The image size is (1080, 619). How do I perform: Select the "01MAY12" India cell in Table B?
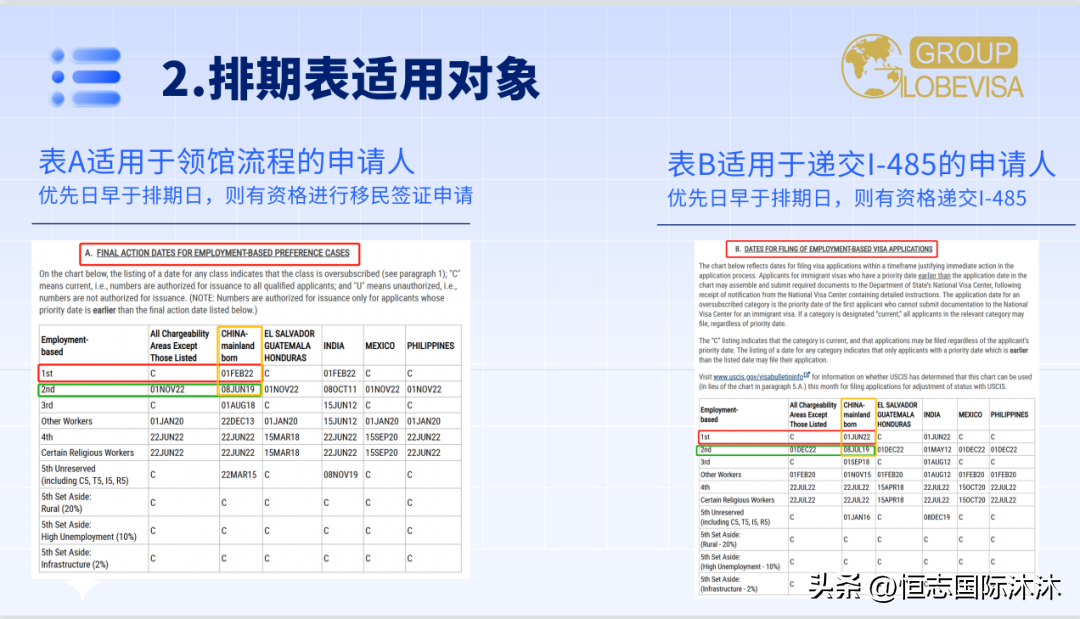click(x=937, y=450)
